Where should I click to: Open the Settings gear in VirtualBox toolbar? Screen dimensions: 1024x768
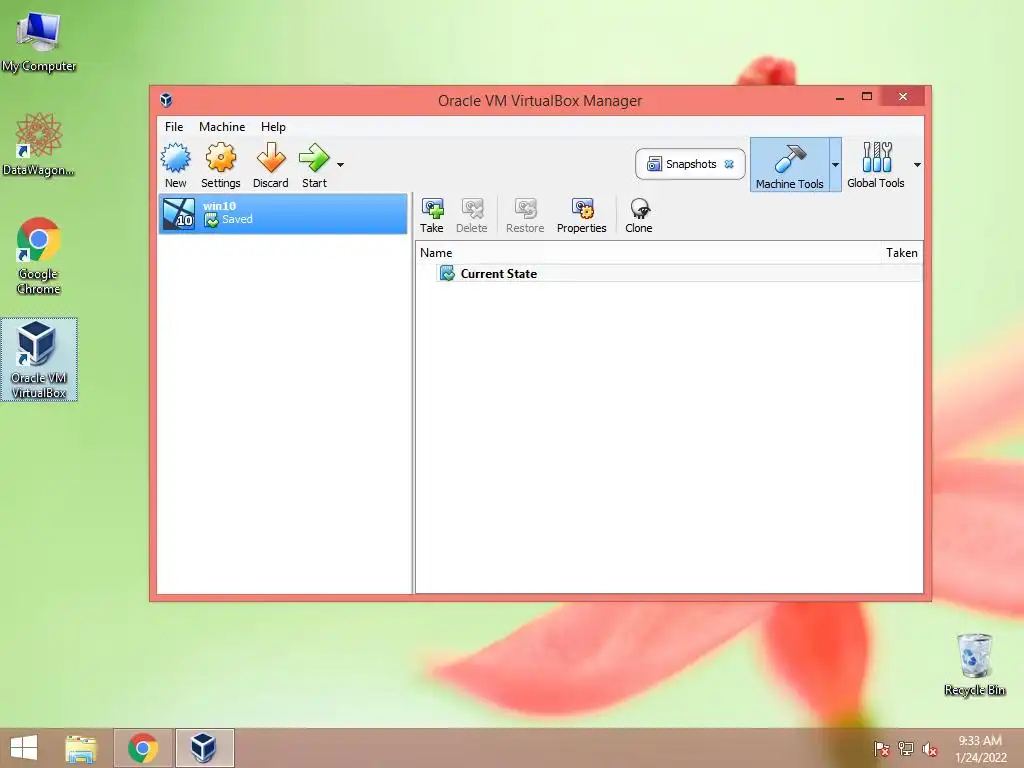[220, 165]
